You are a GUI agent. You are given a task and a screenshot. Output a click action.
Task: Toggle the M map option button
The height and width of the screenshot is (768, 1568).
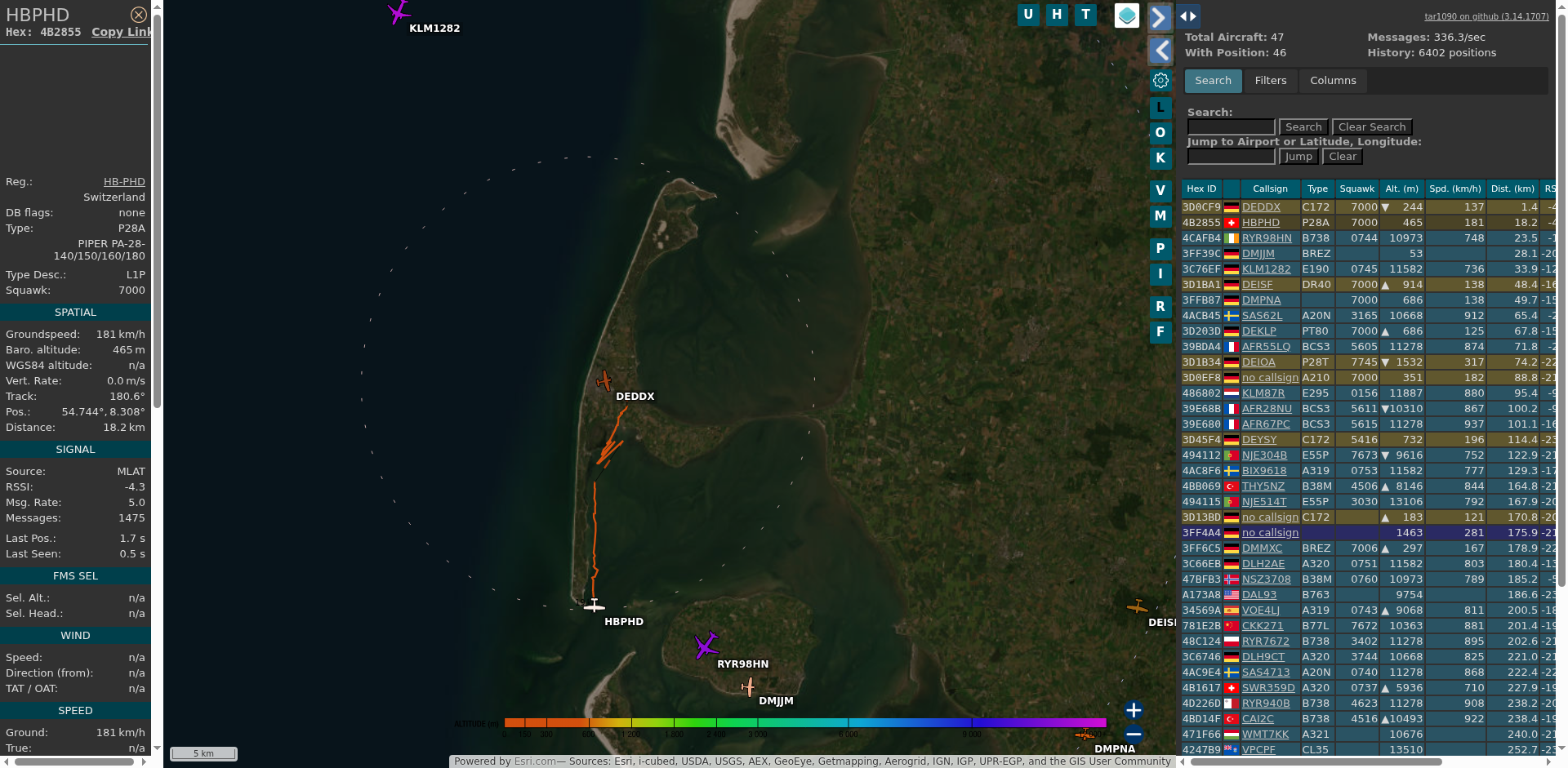[1160, 216]
